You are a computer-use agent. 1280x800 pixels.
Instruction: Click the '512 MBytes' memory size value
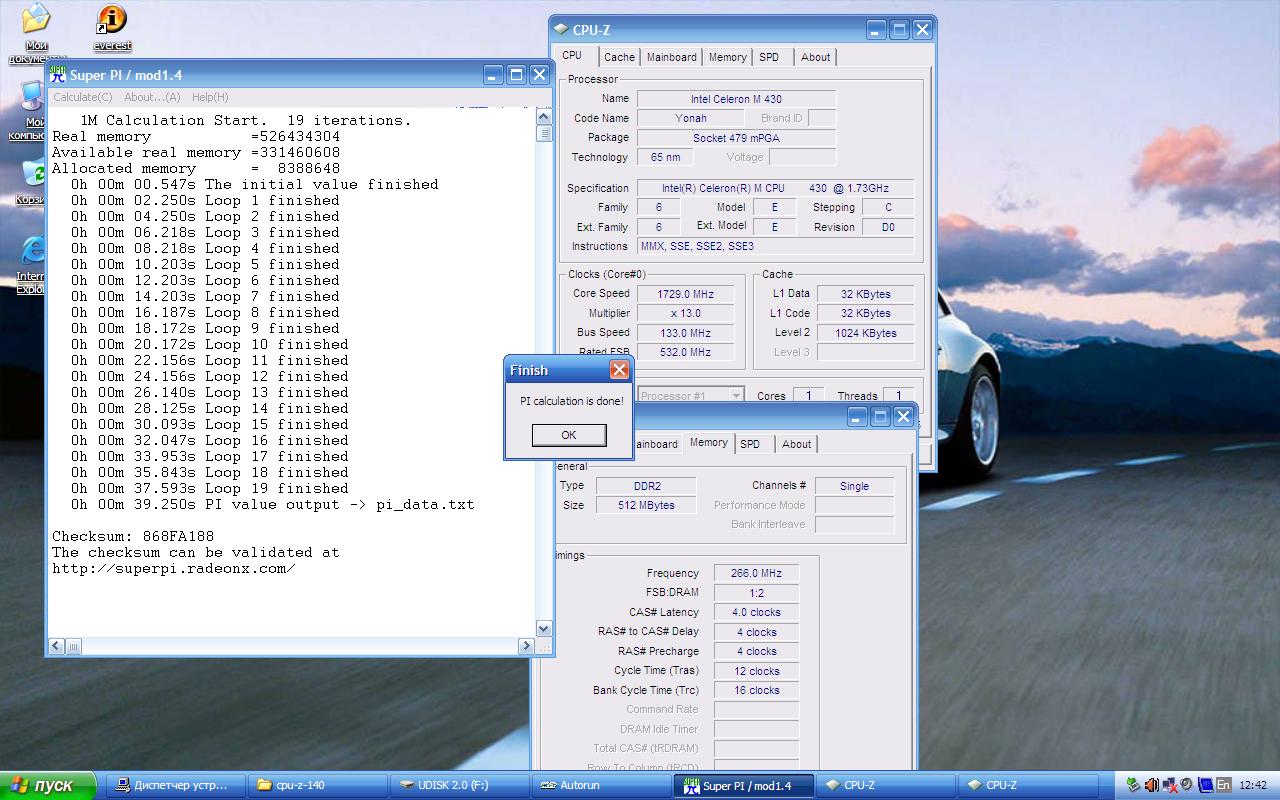(x=645, y=505)
